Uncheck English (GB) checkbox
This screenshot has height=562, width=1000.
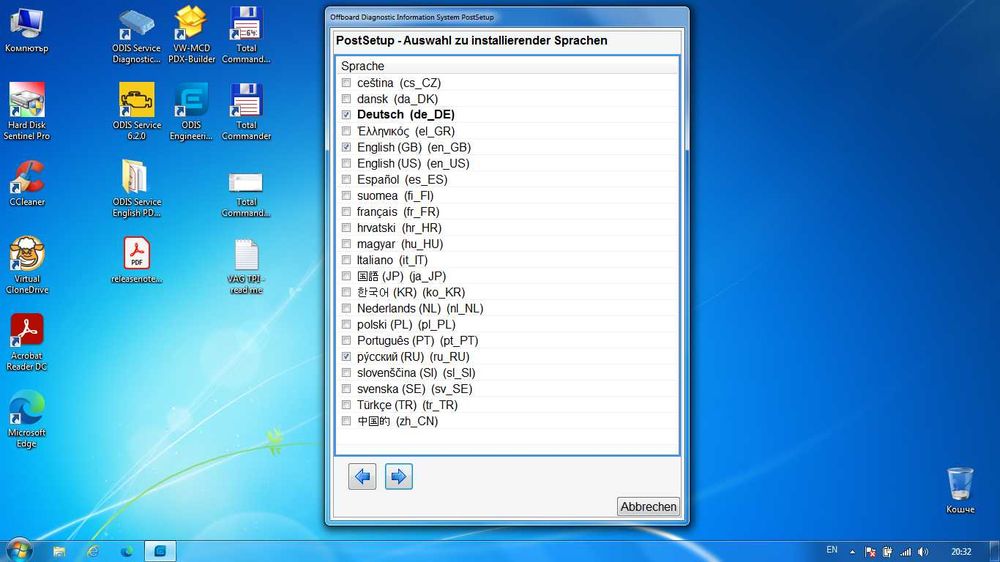[x=346, y=147]
